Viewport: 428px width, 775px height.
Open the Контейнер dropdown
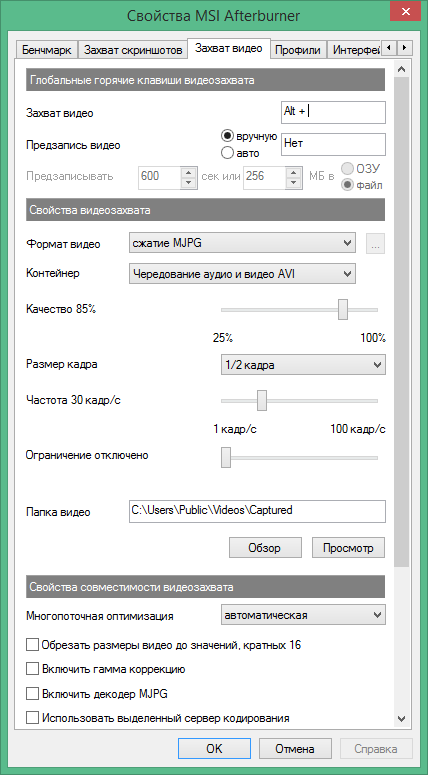(x=242, y=273)
